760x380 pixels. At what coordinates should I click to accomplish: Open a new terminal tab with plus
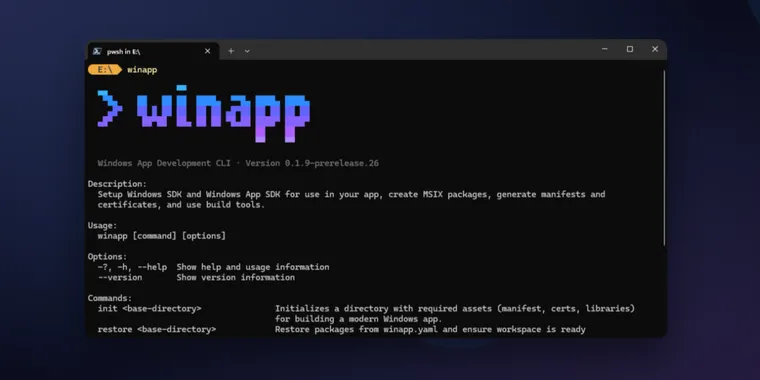pyautogui.click(x=231, y=51)
